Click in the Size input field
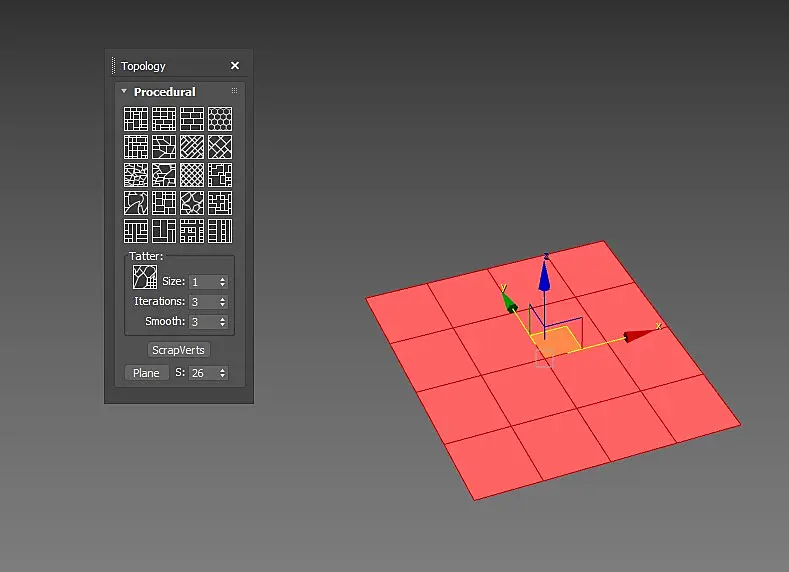This screenshot has height=572, width=789. [x=203, y=282]
